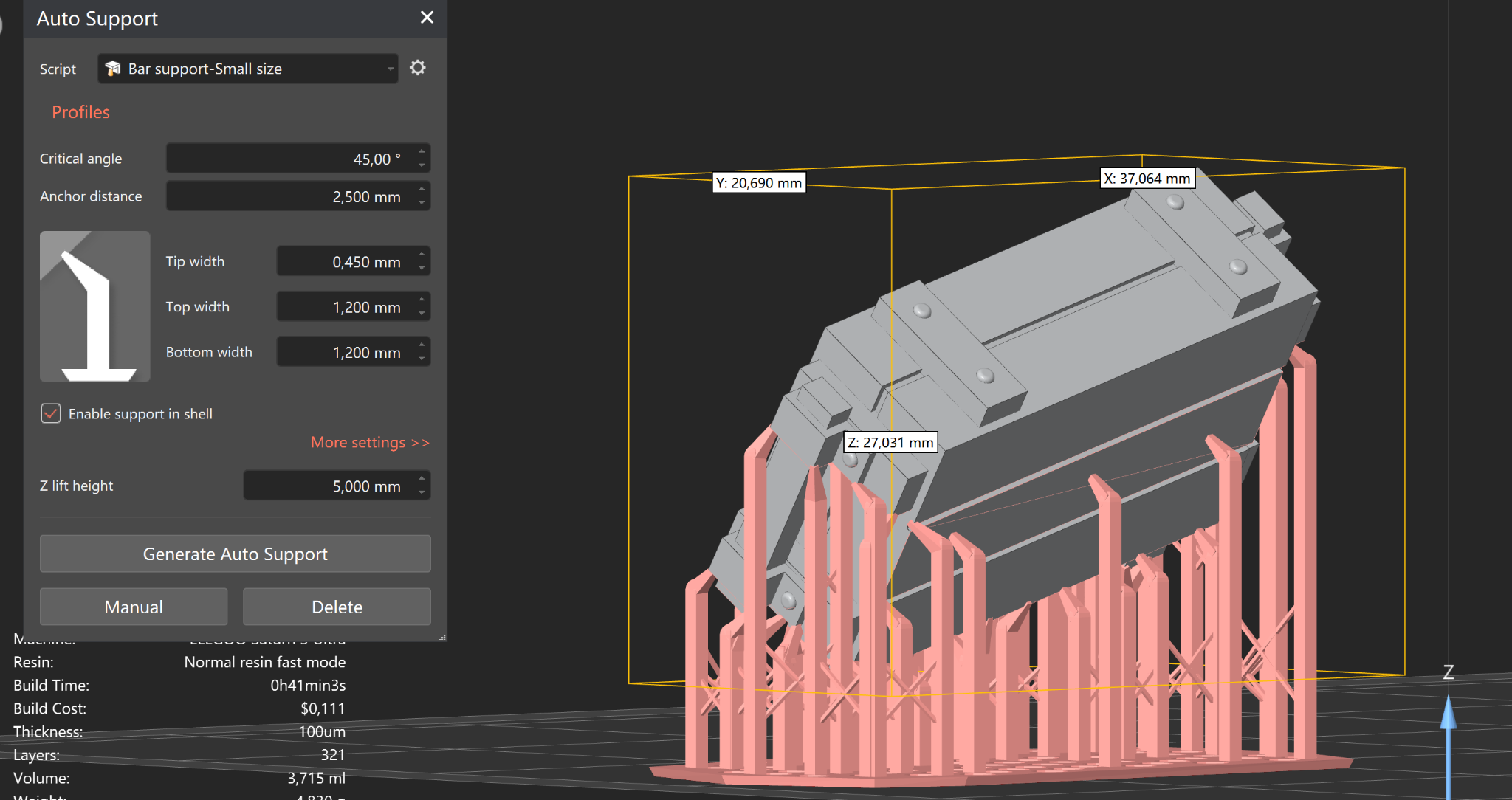This screenshot has width=1512, height=800.
Task: Delete all generated supports
Action: (337, 607)
